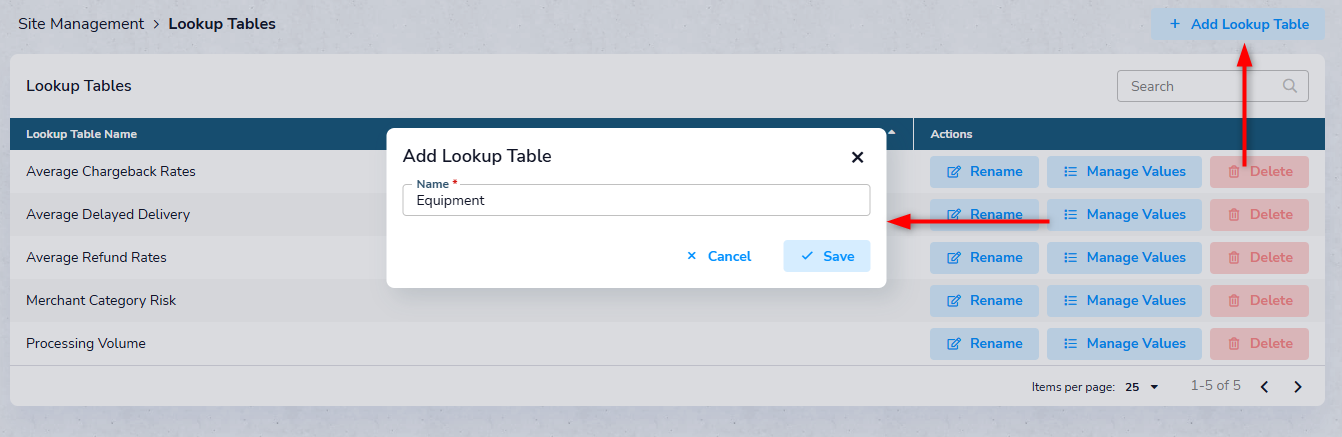Open the items per page dropdown
The image size is (1342, 437).
1142,386
